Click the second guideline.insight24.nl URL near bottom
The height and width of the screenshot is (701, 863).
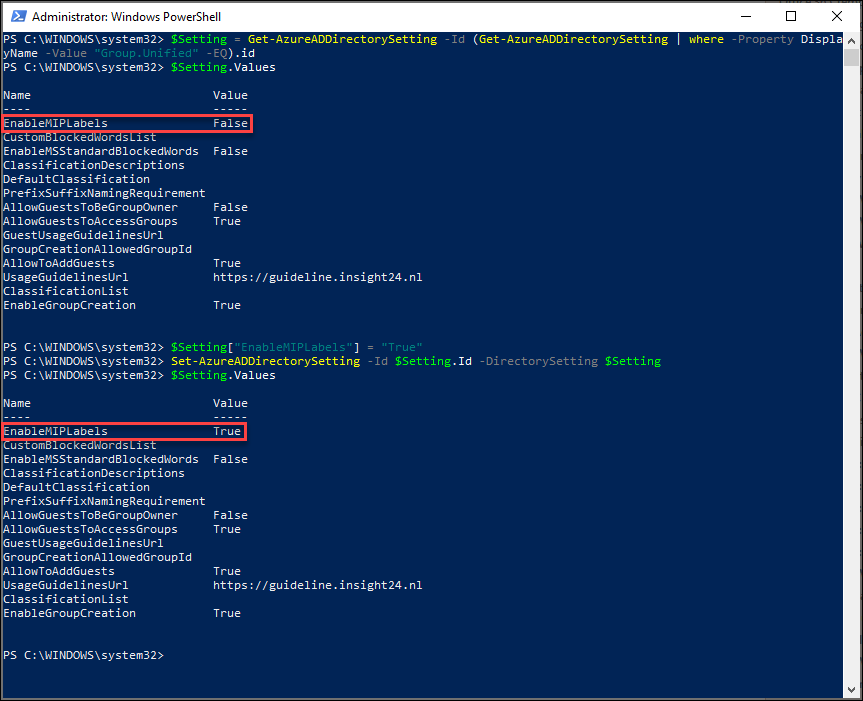[317, 585]
